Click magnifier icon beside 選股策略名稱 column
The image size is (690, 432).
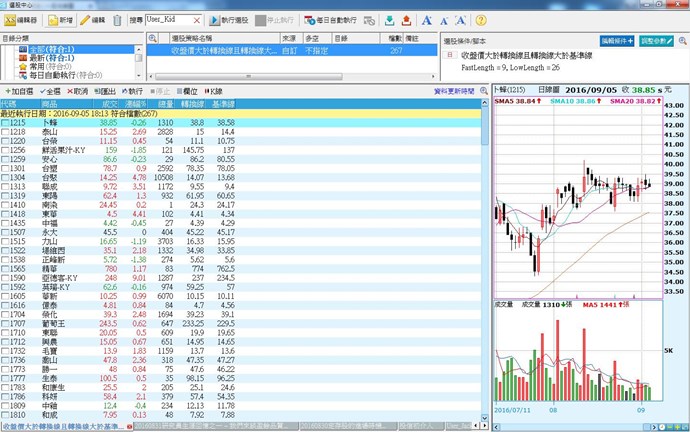pyautogui.click(x=152, y=37)
